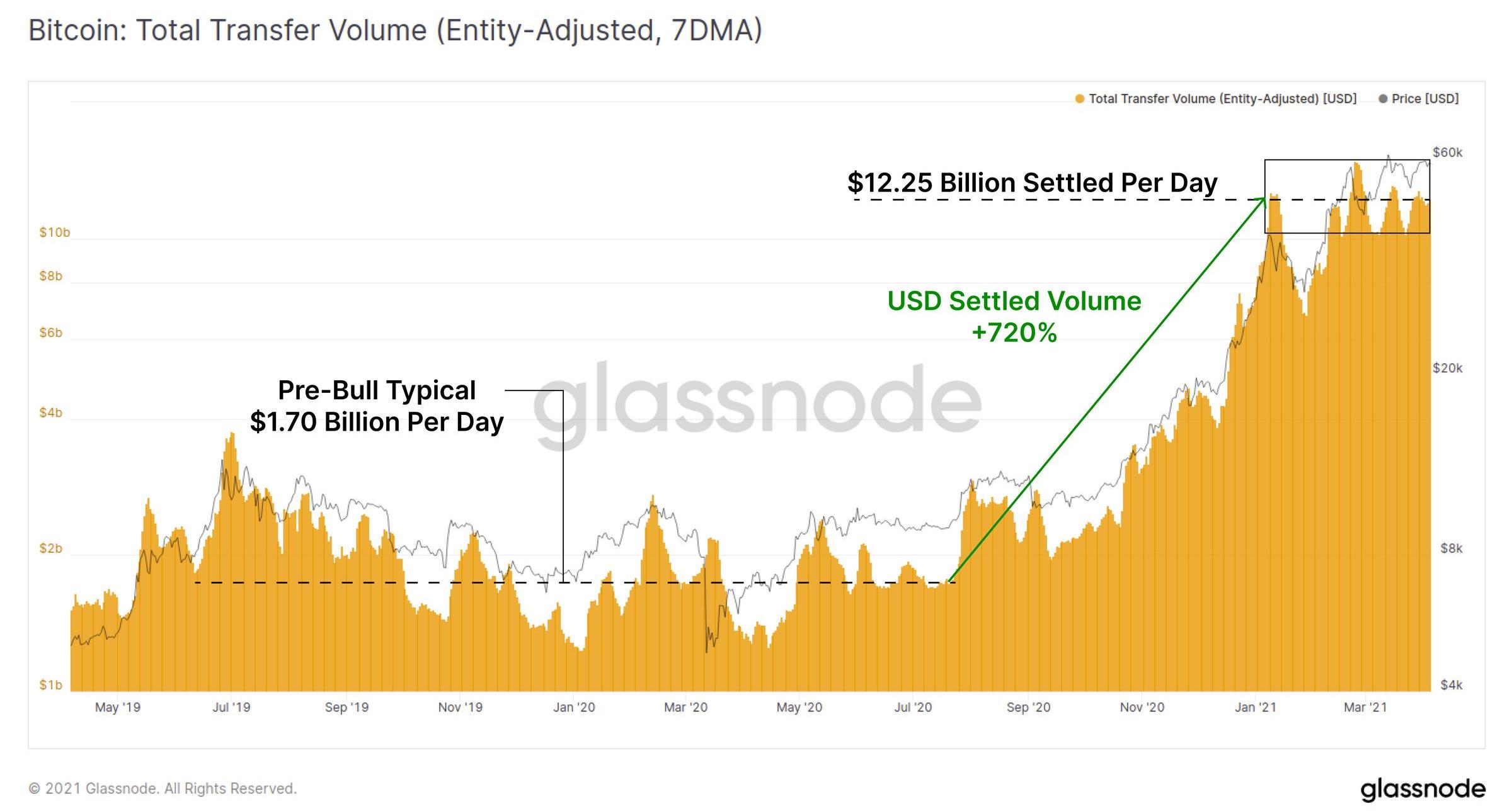Click the green arrow head near $12.25 Billion
This screenshot has width=1512, height=811.
tap(1262, 201)
